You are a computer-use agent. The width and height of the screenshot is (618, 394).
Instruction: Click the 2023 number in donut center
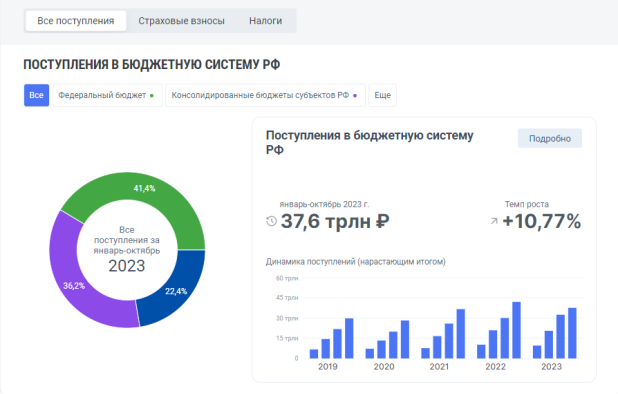[x=127, y=266]
